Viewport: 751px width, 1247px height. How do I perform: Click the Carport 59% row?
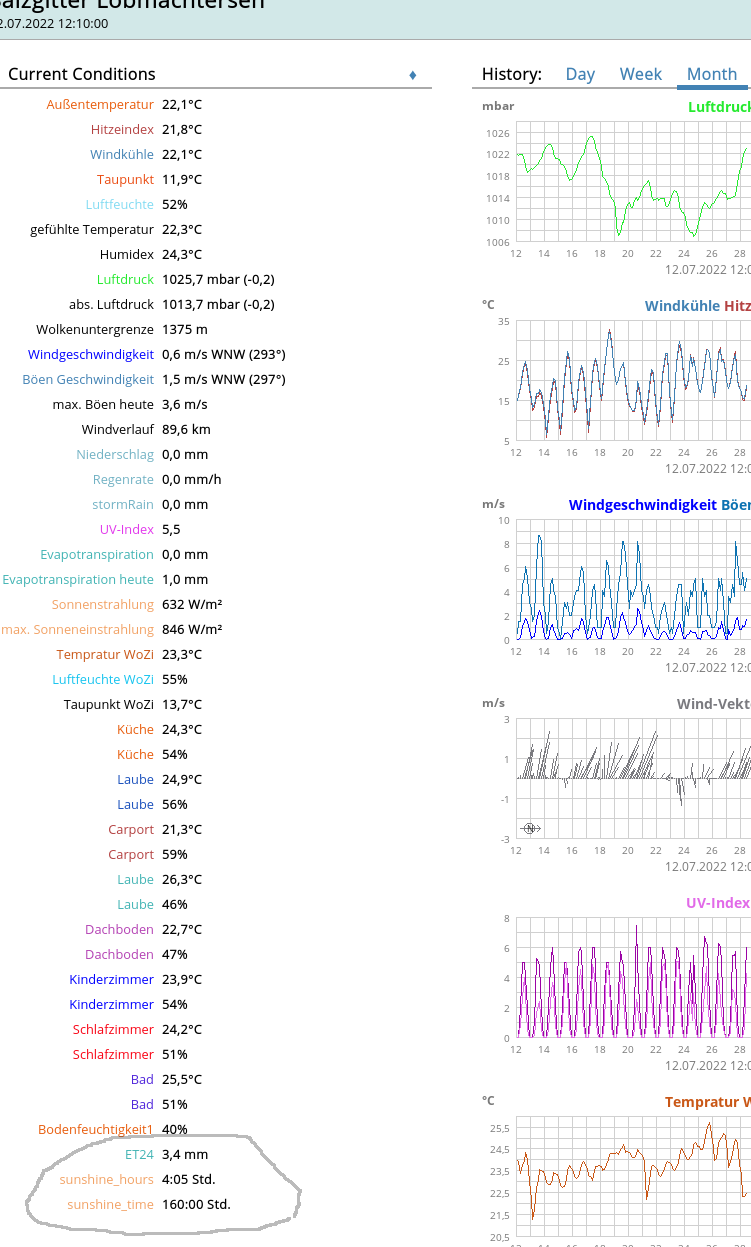pyautogui.click(x=148, y=854)
